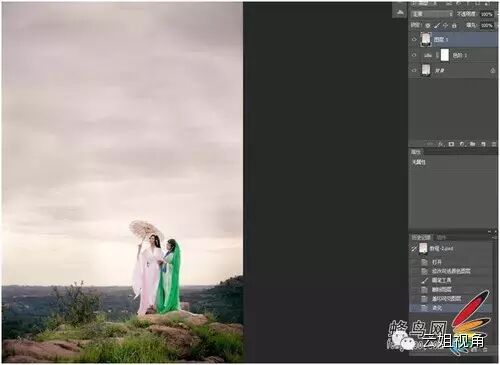The width and height of the screenshot is (500, 365).
Task: Select the 背景 layer thumbnail
Action: pyautogui.click(x=426, y=70)
